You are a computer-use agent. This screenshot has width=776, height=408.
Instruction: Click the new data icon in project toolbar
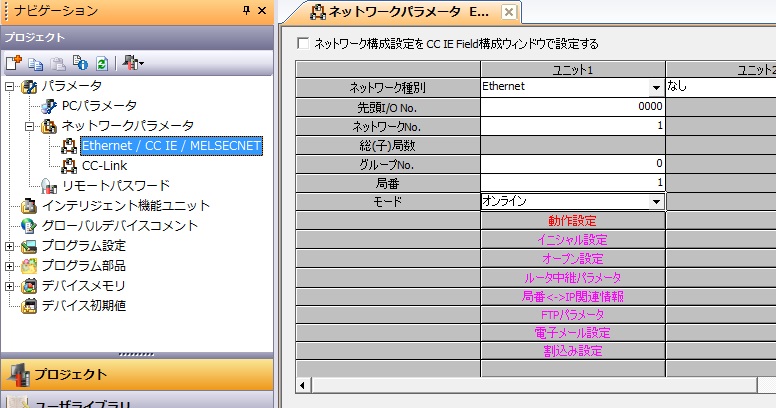point(14,63)
